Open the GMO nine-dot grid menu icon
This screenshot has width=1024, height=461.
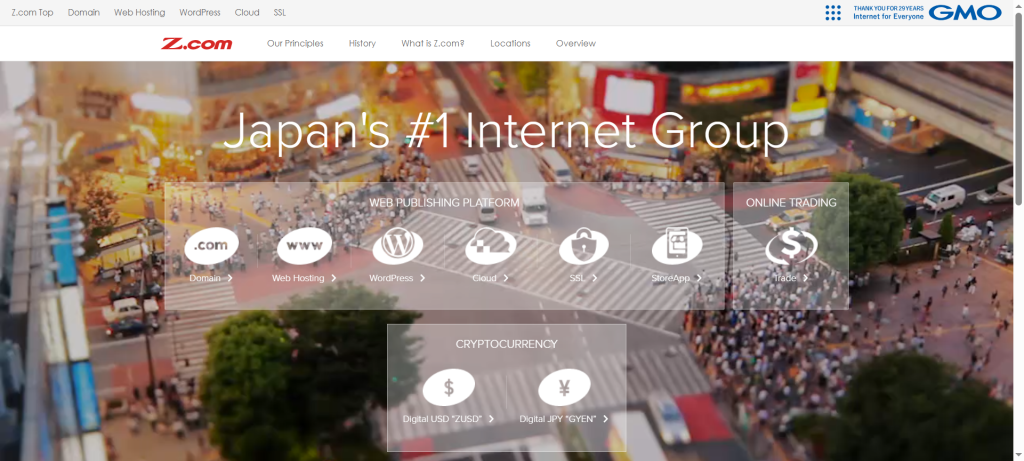coord(833,13)
